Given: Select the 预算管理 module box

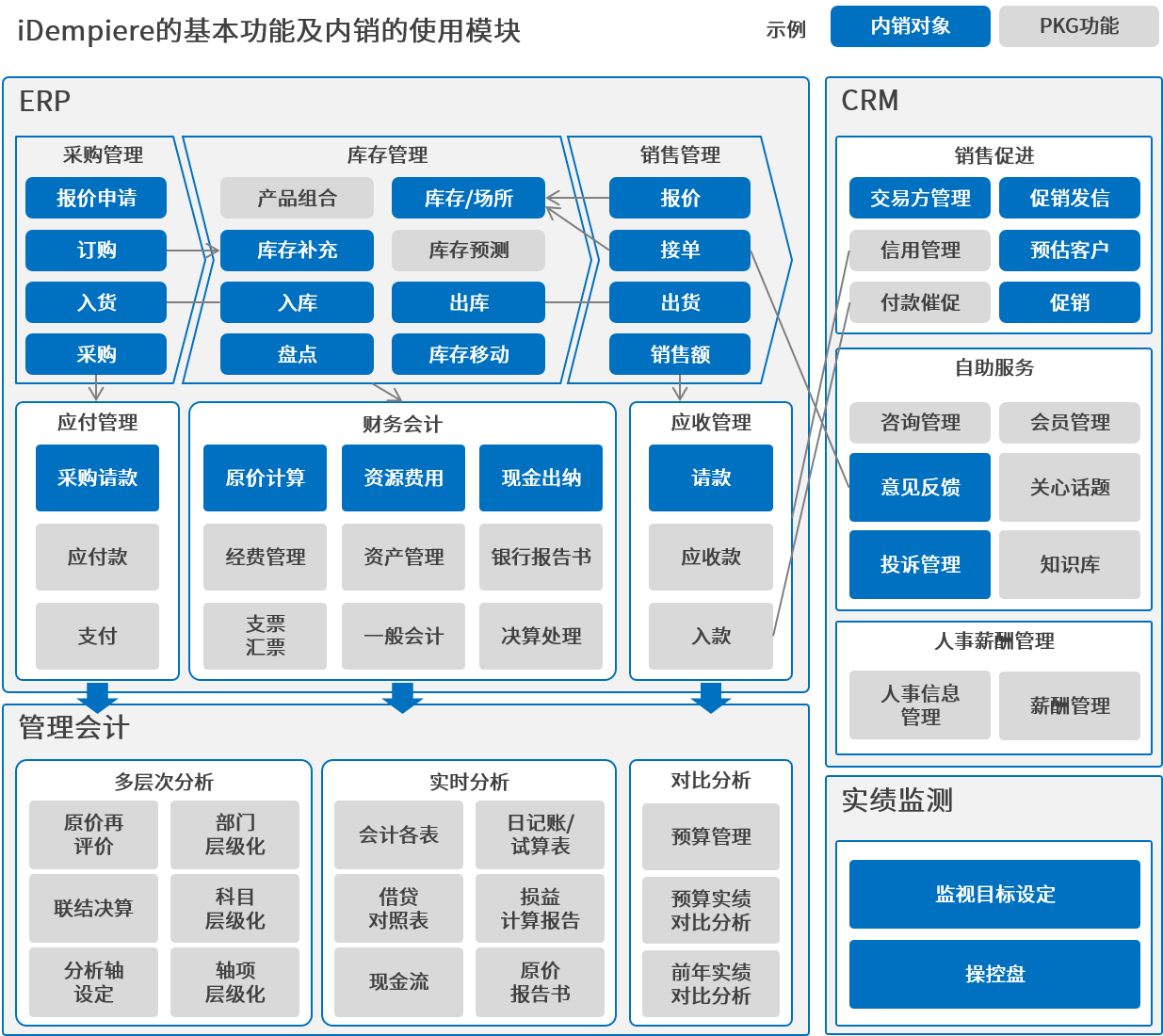Looking at the screenshot, I should pyautogui.click(x=711, y=837).
